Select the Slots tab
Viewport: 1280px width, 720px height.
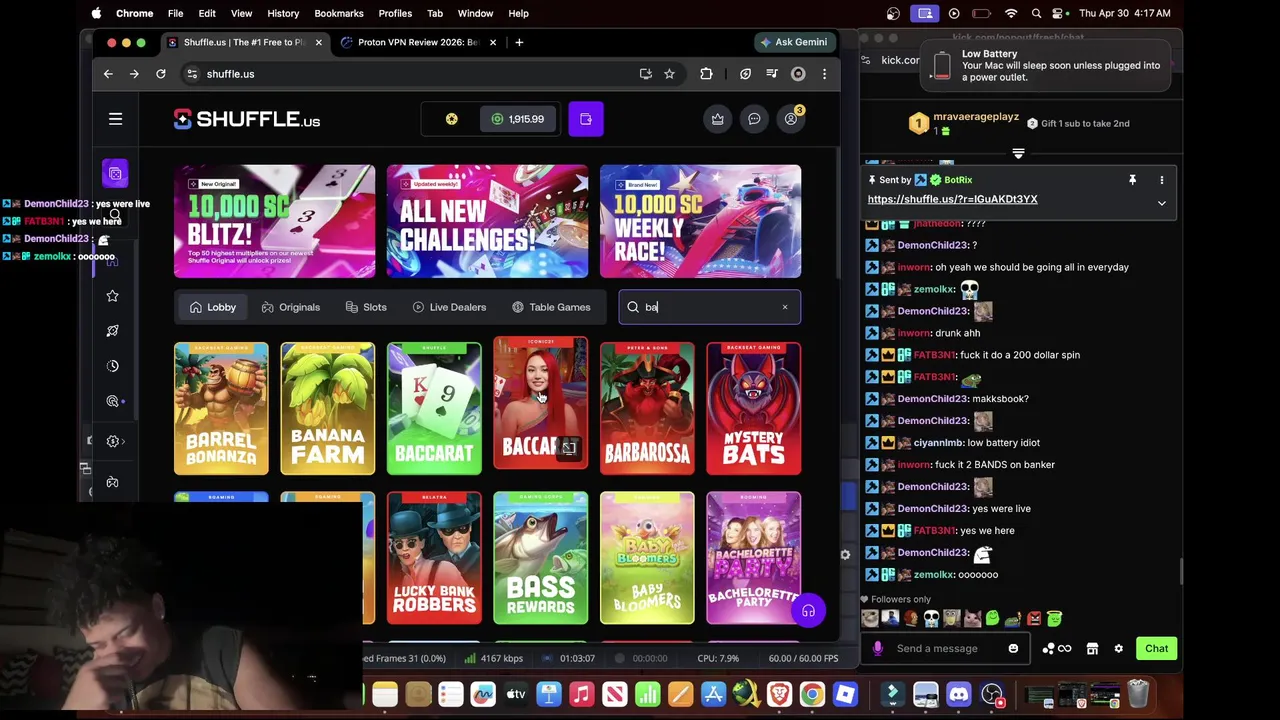tap(366, 307)
